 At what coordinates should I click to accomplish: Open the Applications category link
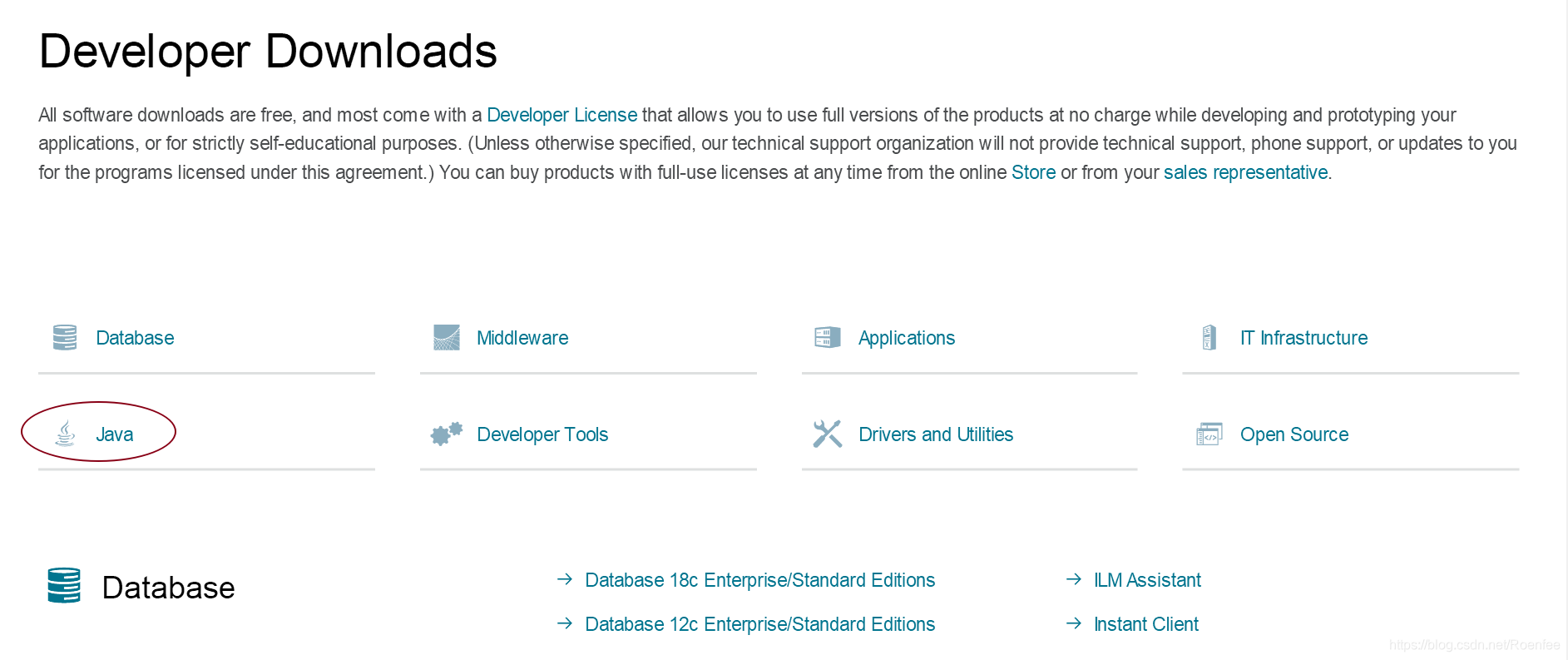[907, 339]
